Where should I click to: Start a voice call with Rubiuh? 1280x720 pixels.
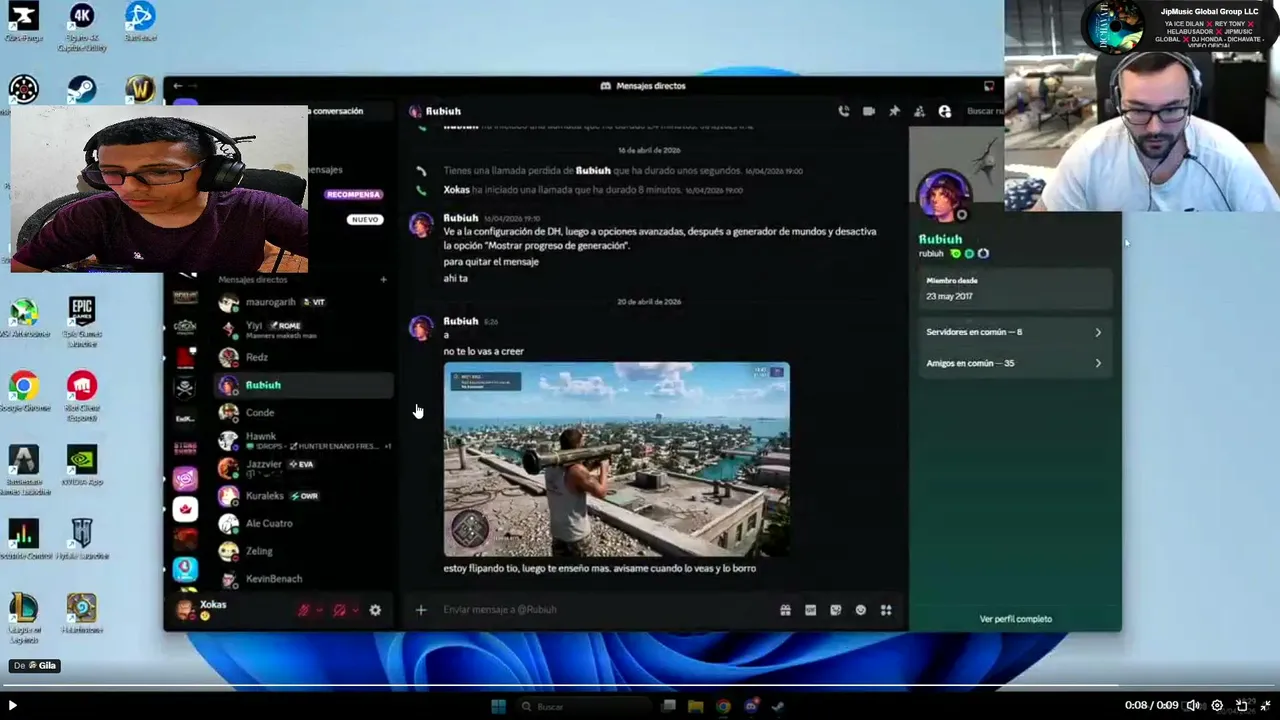844,111
